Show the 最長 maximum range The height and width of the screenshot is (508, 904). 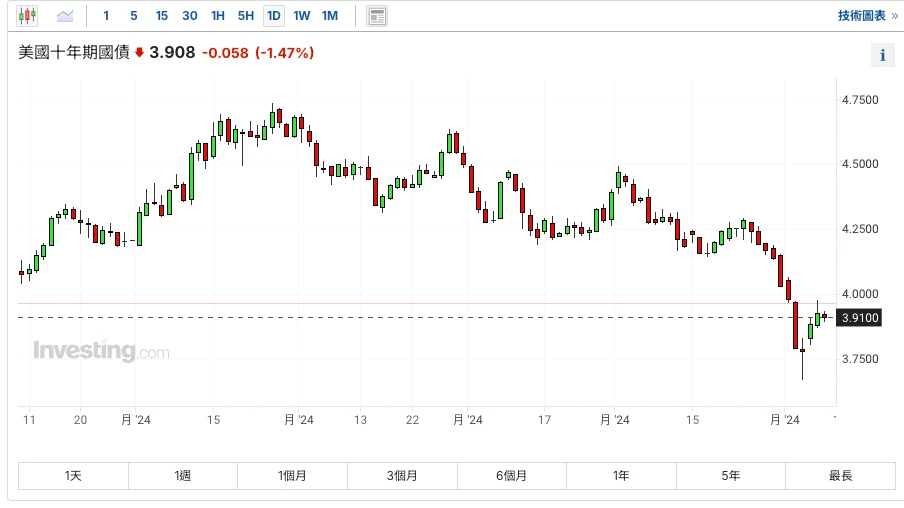tap(840, 476)
